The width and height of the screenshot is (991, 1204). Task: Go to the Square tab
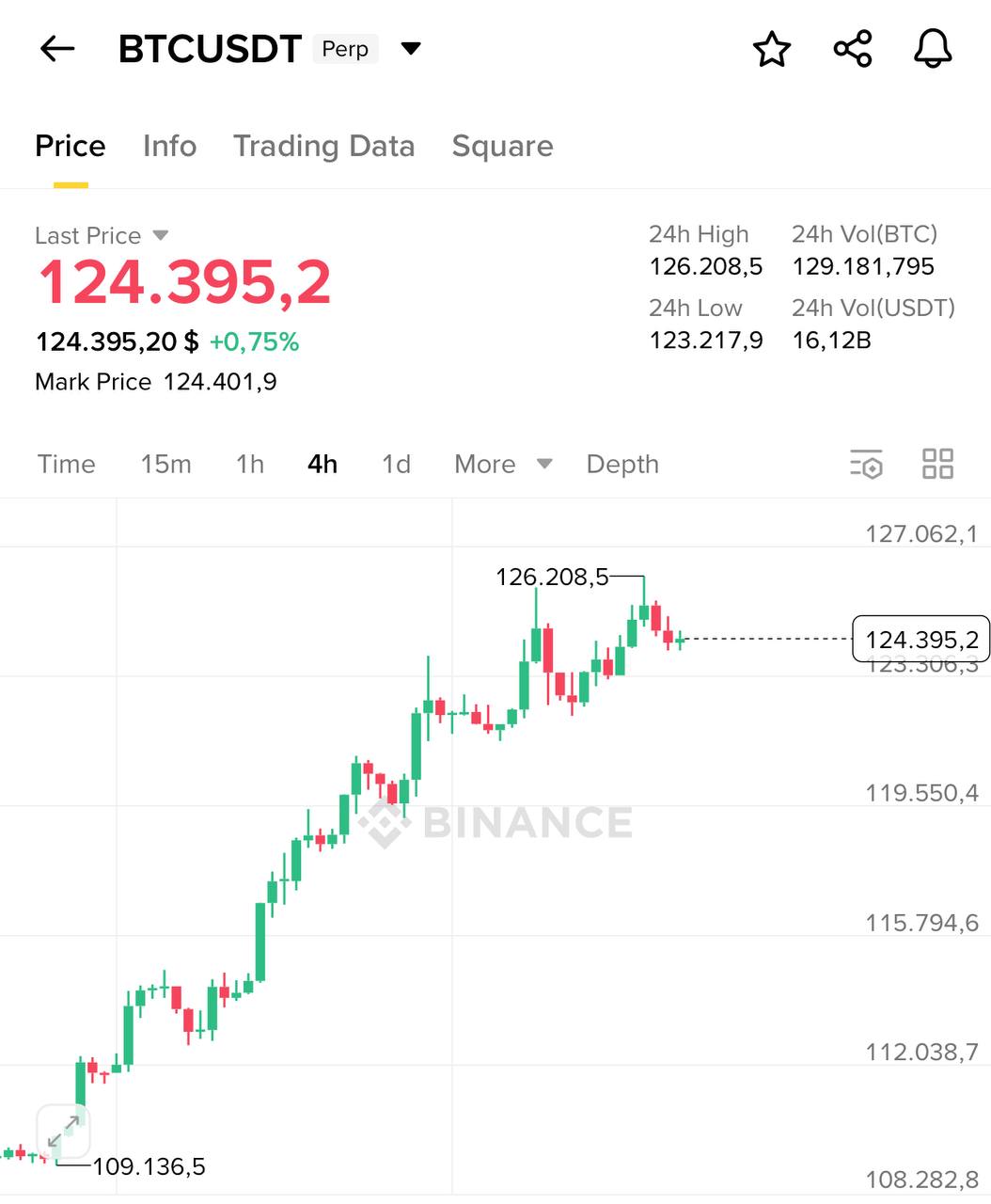click(x=502, y=146)
